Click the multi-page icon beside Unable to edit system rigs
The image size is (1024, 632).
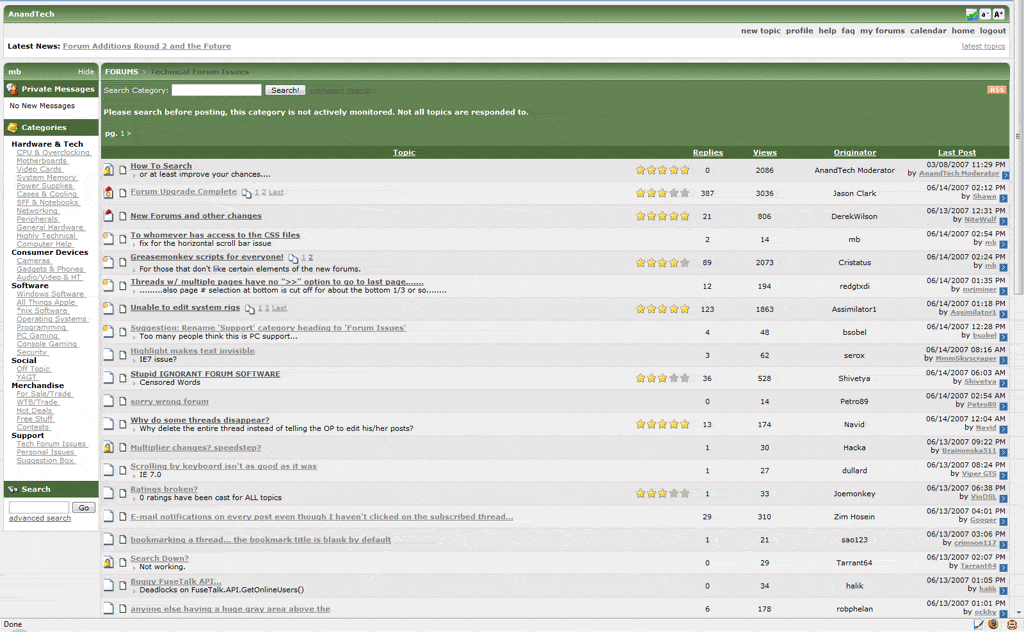click(249, 308)
